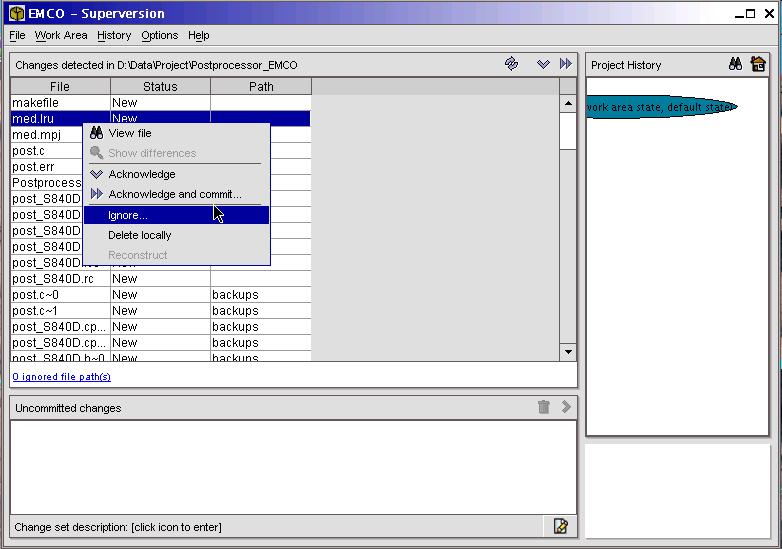Viewport: 782px width, 549px height.
Task: Choose Acknowledge in the context menu
Action: [x=177, y=174]
